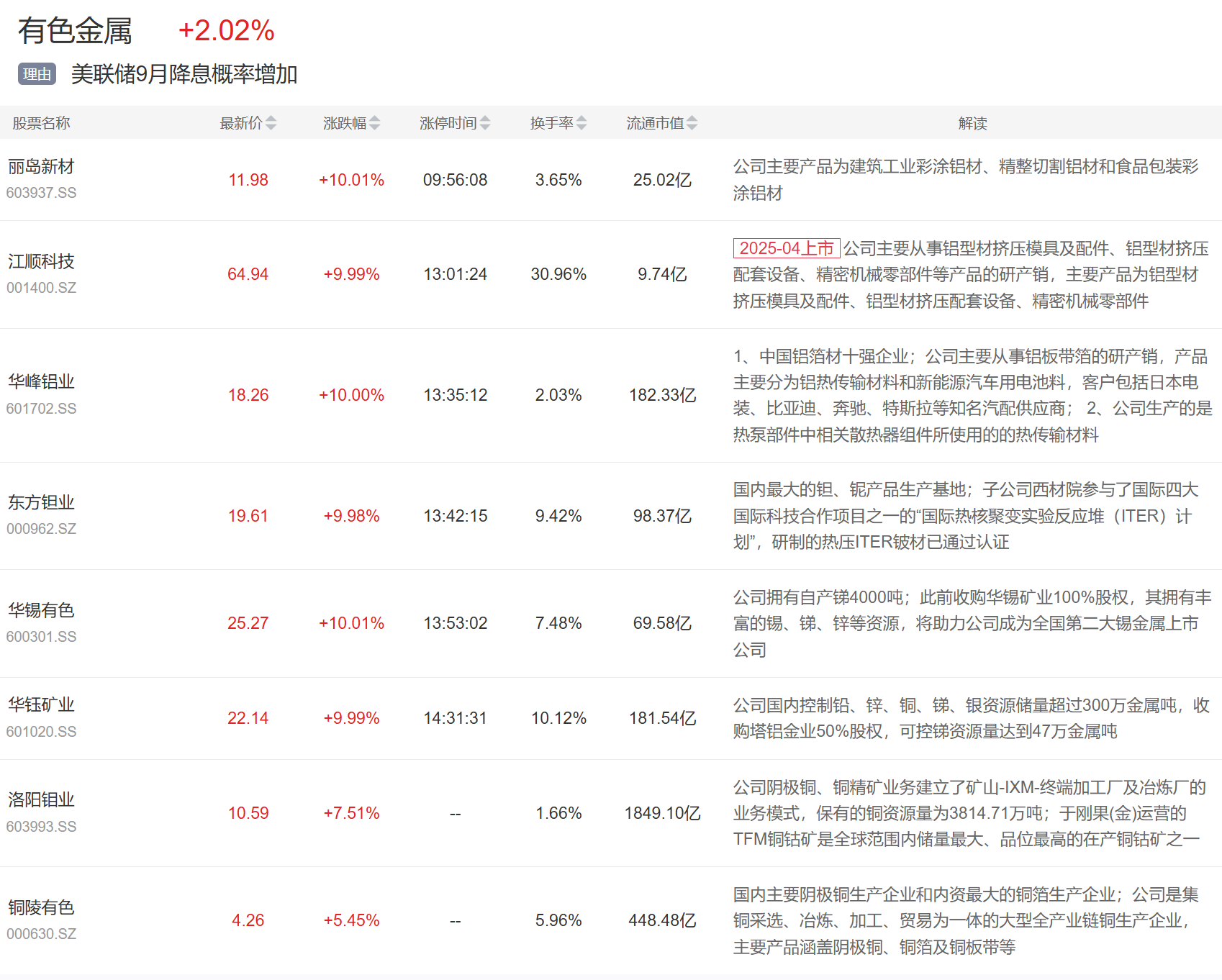Screen dimensions: 1222x980
Task: Click 丽岛新材 description about 彩涂铝材
Action: [966, 180]
